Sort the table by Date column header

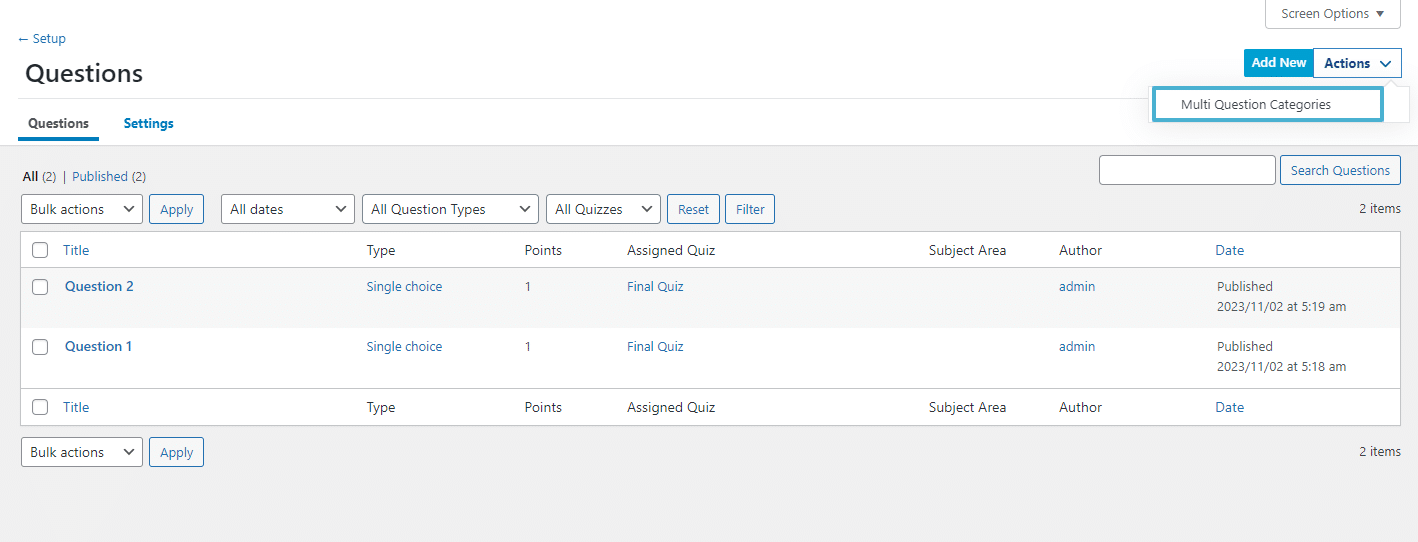[x=1230, y=250]
